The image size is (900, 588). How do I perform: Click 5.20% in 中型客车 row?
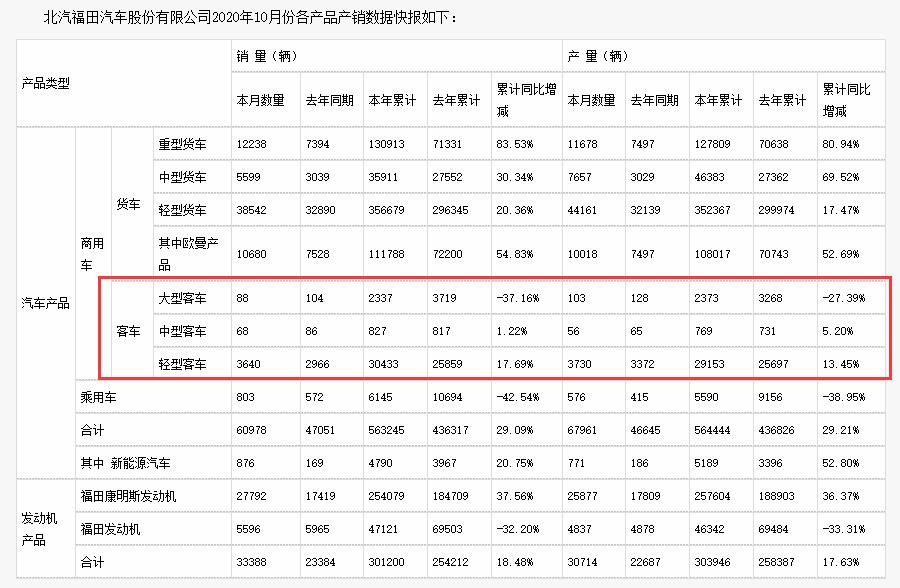click(837, 331)
